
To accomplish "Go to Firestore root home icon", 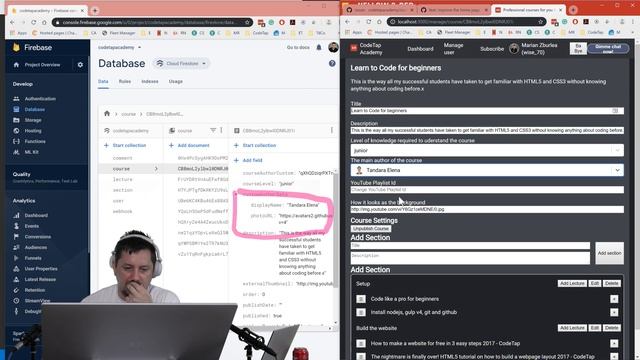I will 107,113.
